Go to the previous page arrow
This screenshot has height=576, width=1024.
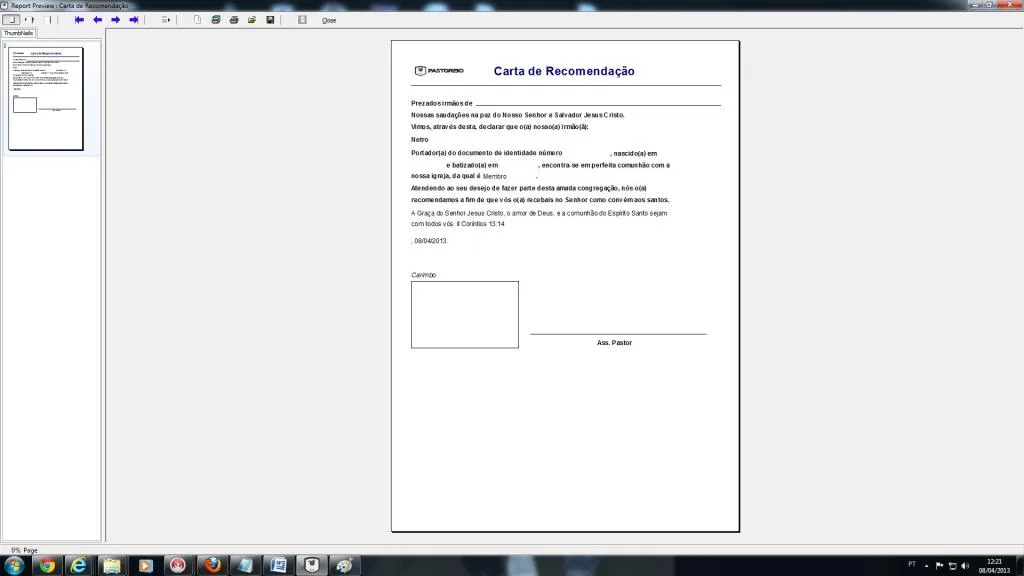pos(97,20)
